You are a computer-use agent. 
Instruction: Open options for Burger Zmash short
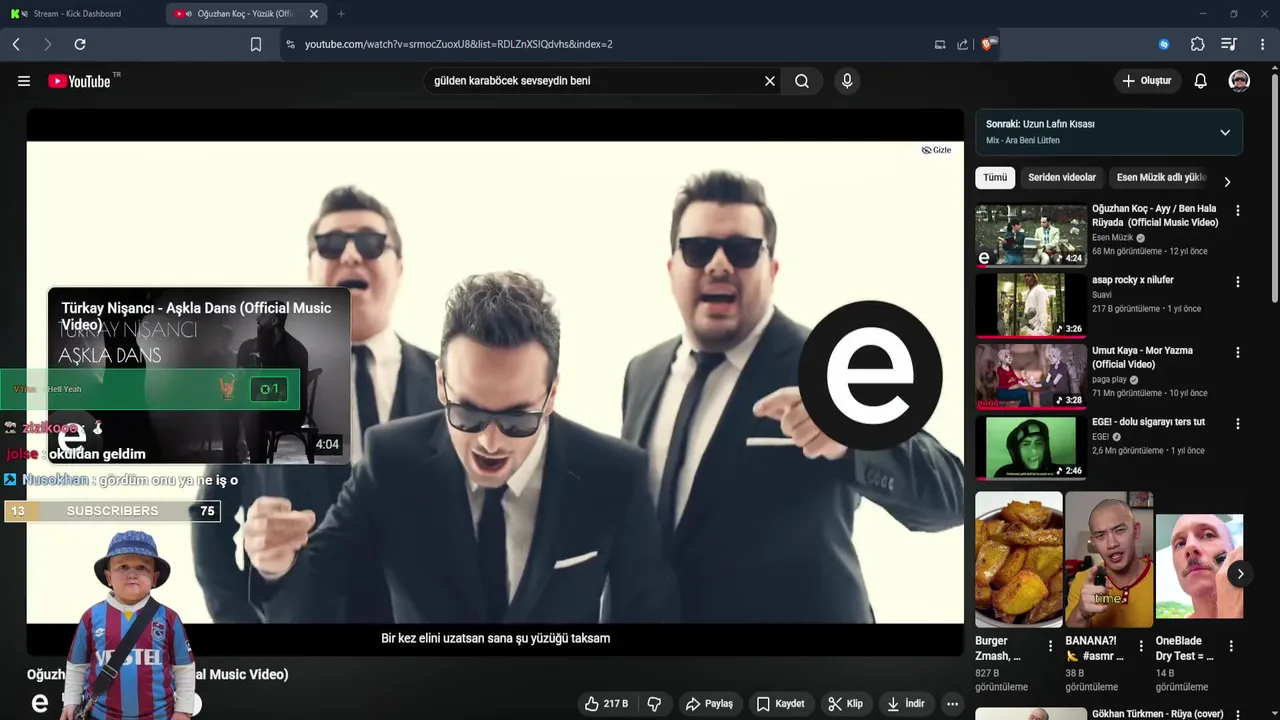[1050, 646]
